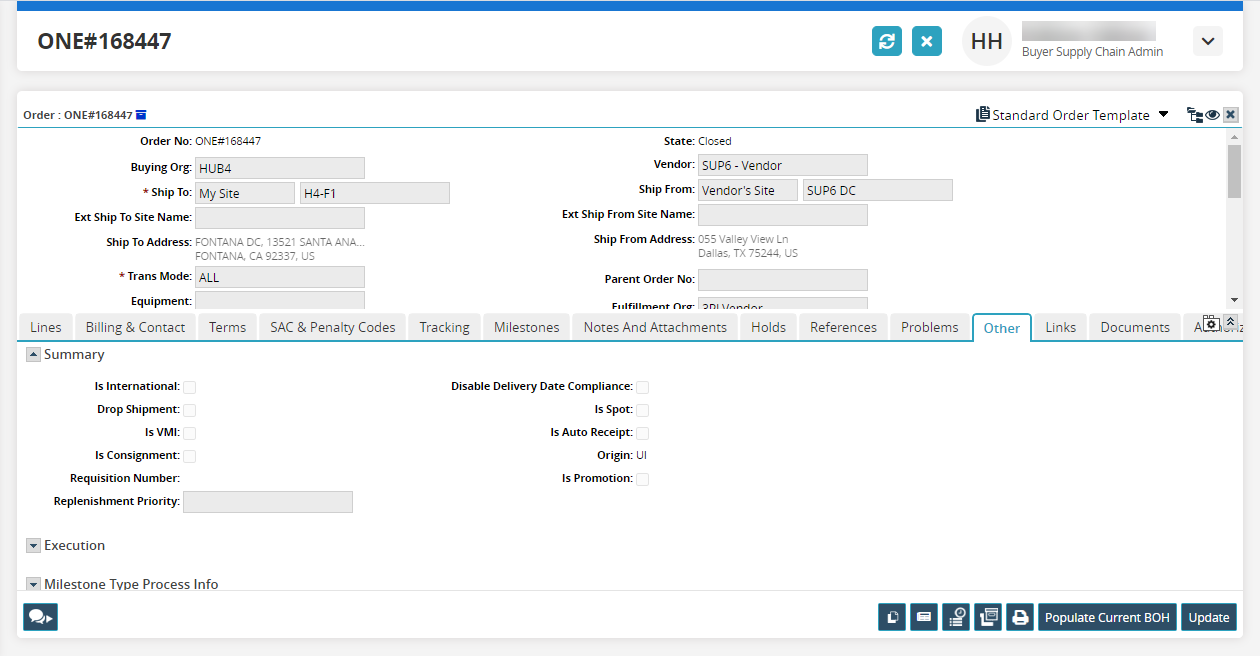Switch to the Holds tab
1260x656 pixels.
point(768,327)
